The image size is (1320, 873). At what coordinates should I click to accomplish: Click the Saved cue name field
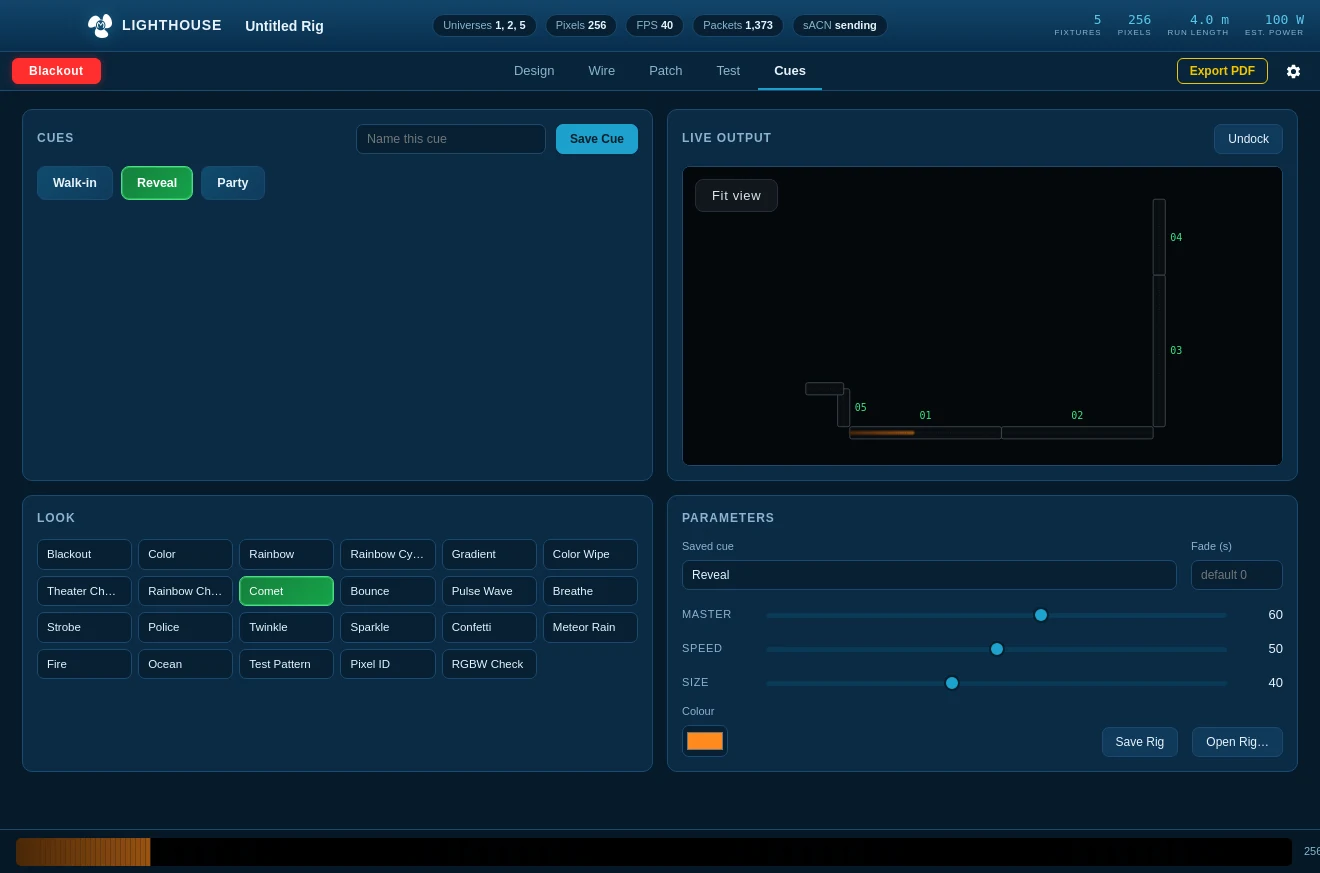point(929,575)
